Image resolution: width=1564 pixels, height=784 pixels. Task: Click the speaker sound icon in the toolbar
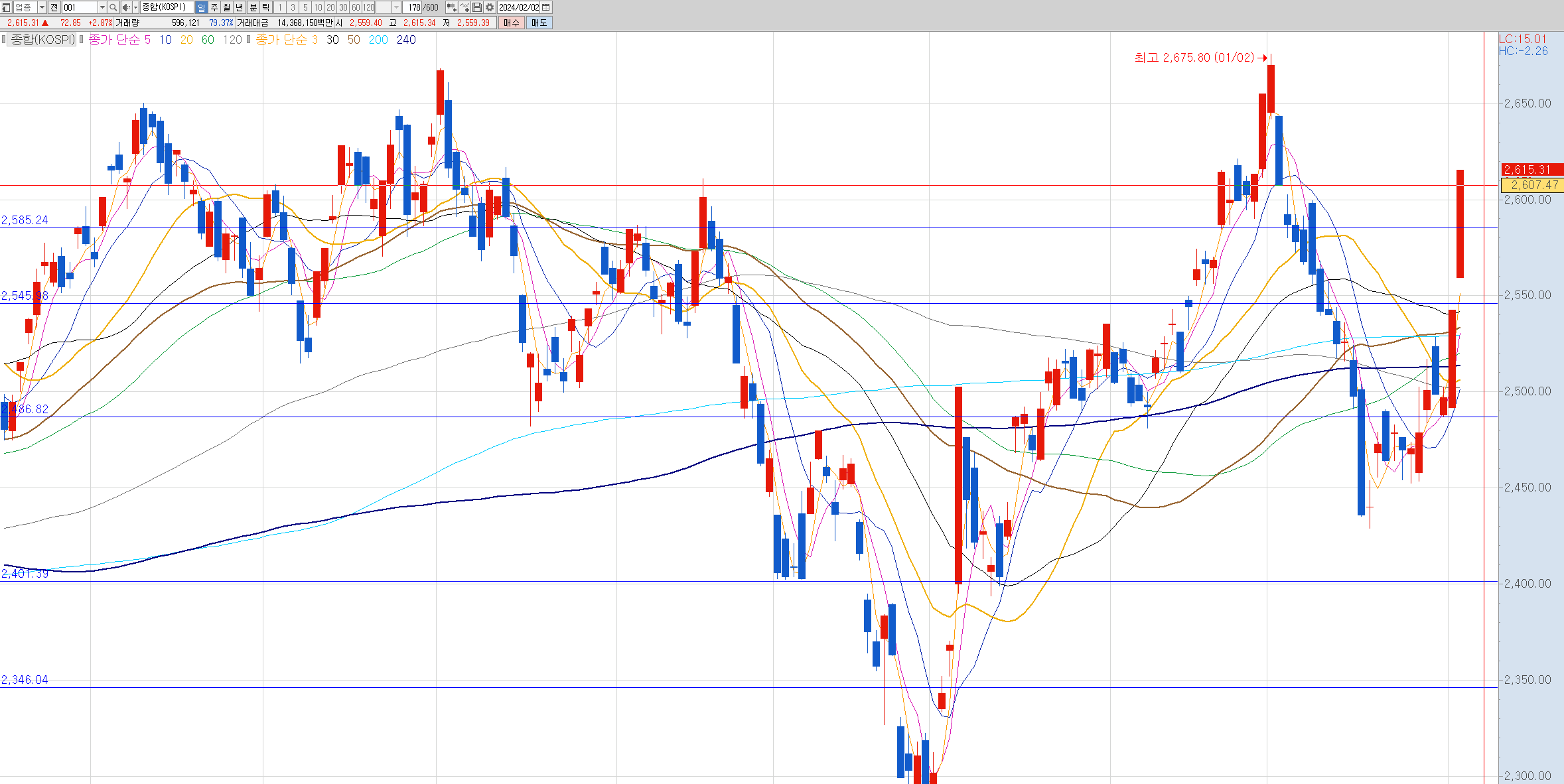(x=125, y=7)
